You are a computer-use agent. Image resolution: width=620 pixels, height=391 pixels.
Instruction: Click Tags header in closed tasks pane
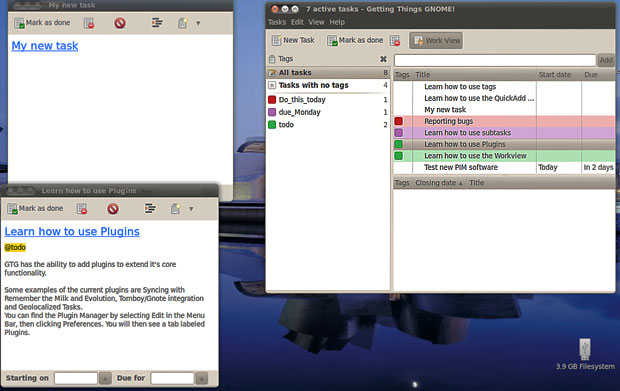click(403, 183)
